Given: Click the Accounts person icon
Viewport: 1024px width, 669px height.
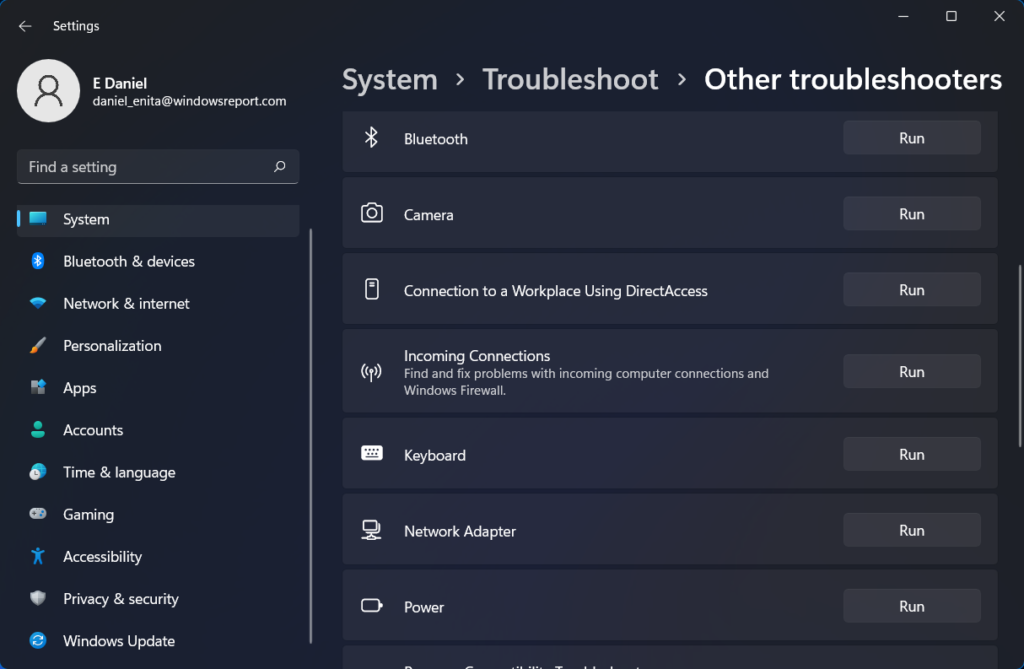Looking at the screenshot, I should 38,429.
